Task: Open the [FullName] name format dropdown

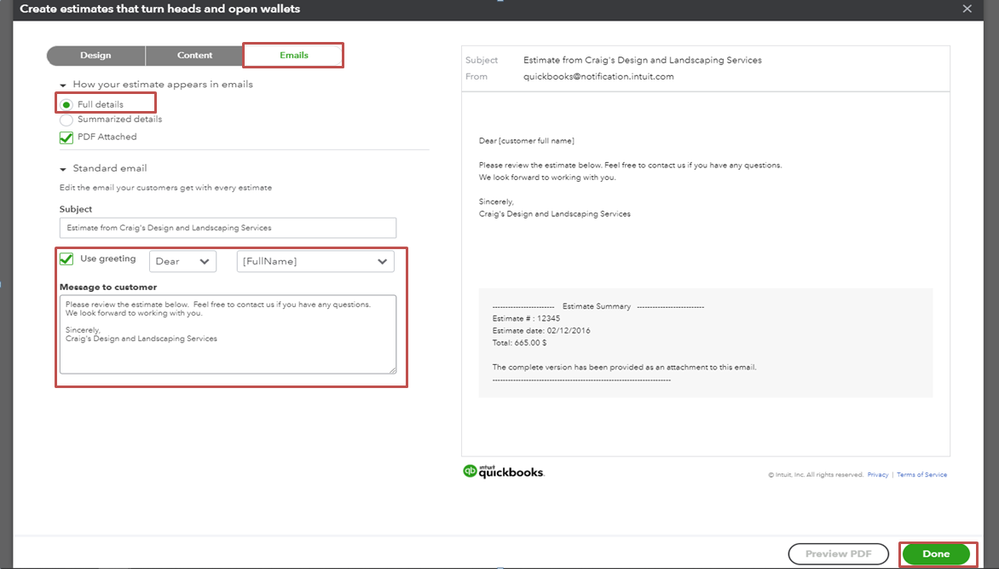Action: tap(315, 261)
